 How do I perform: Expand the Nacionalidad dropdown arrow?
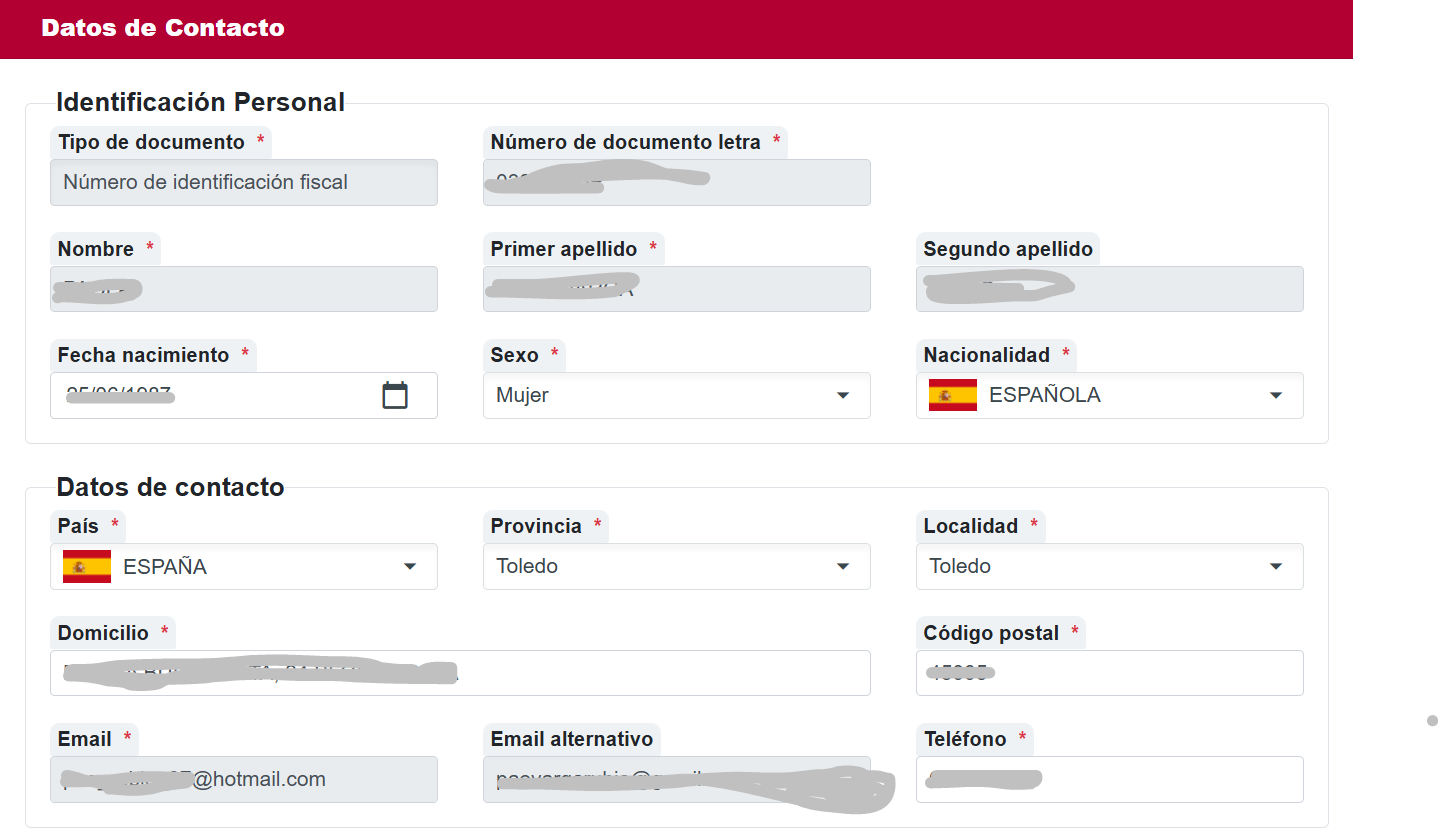(x=1275, y=396)
